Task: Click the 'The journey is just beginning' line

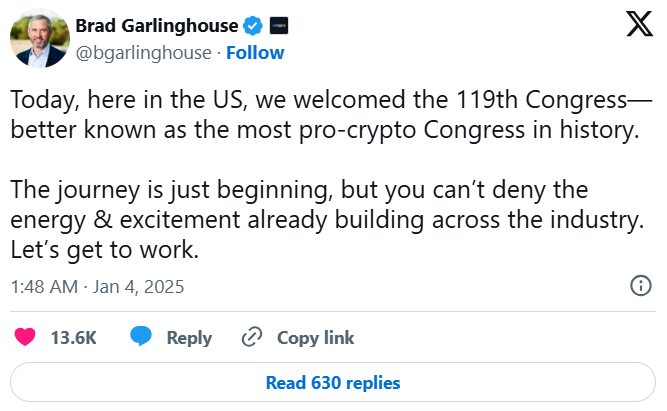Action: click(300, 190)
